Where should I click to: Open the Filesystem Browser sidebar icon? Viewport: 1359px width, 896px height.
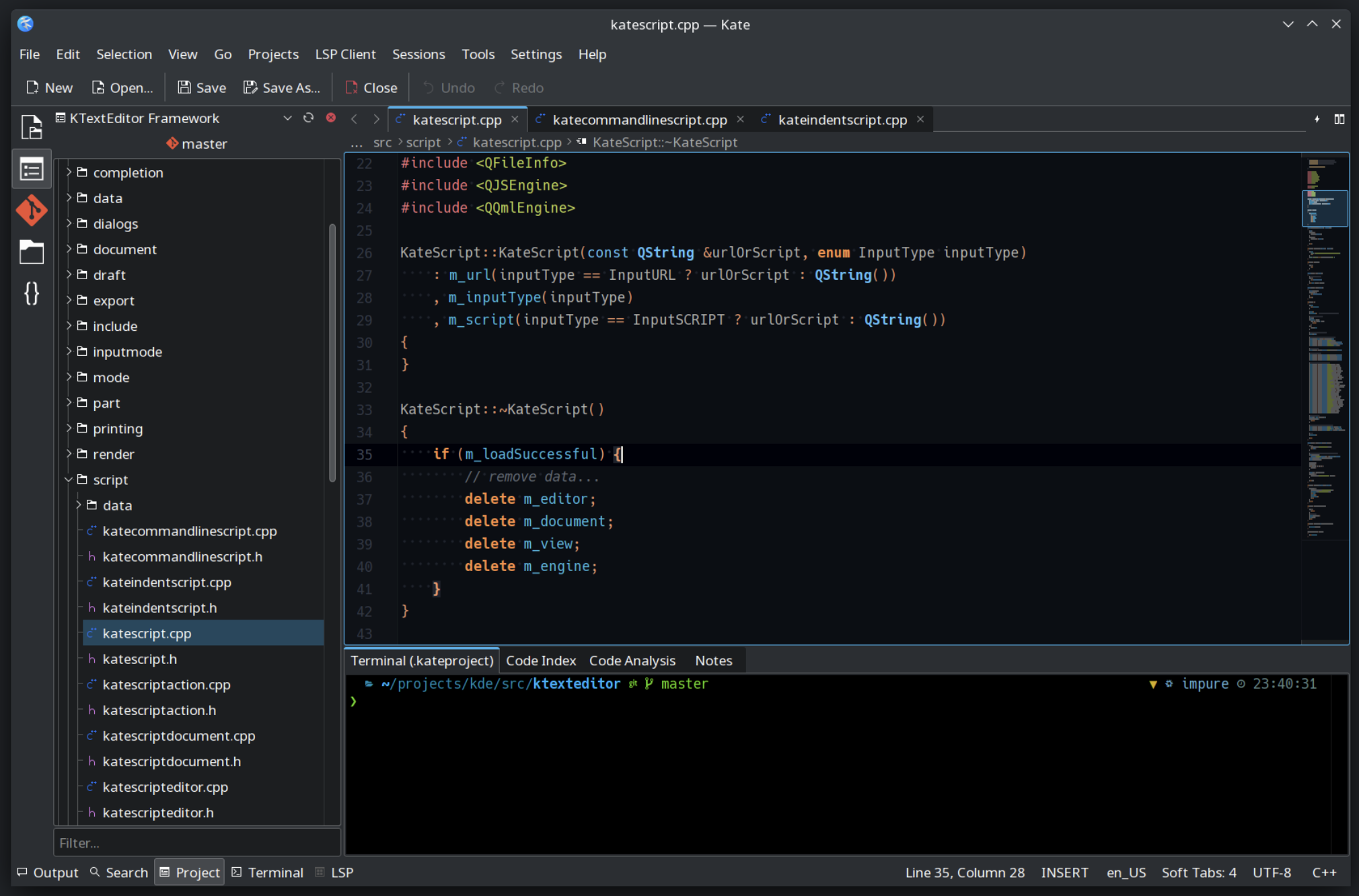(x=32, y=252)
